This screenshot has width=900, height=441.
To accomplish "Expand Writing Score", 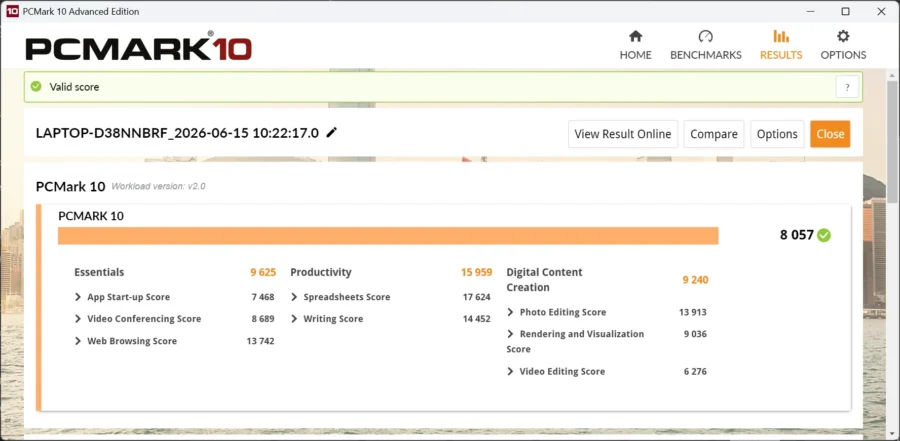I will 294,319.
